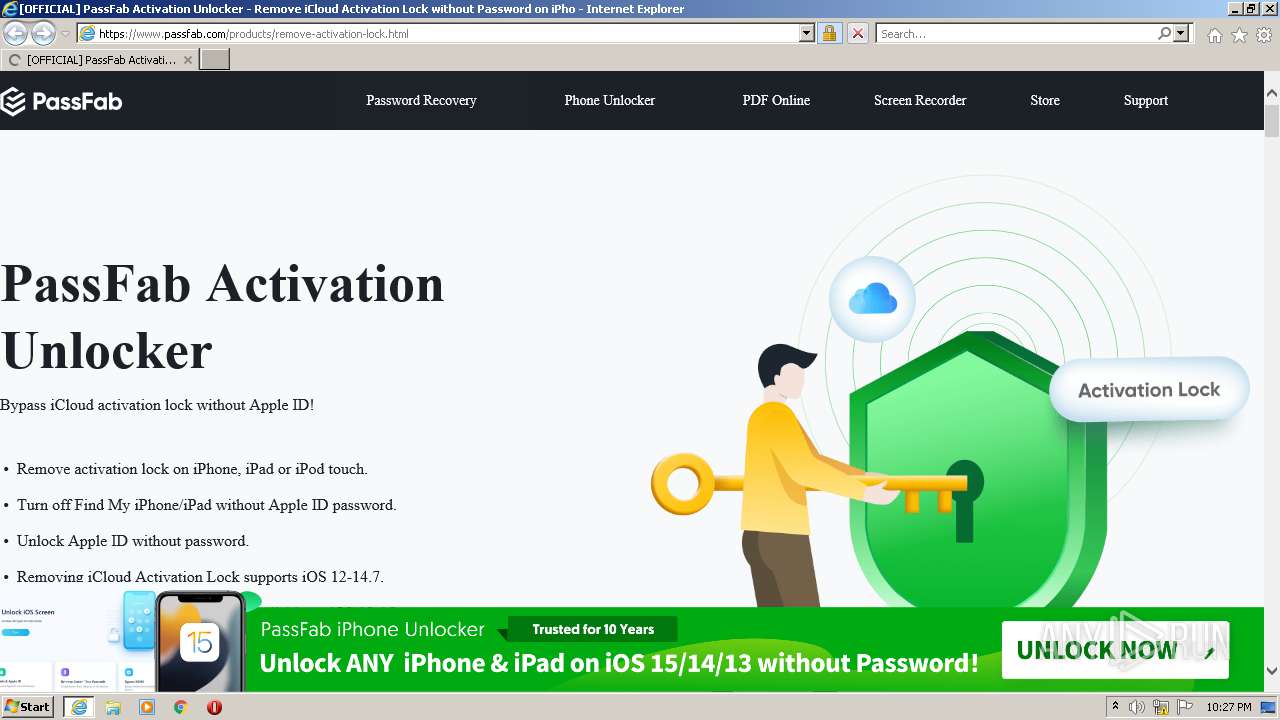
Task: Open the Phone Unlocker menu
Action: pyautogui.click(x=609, y=101)
